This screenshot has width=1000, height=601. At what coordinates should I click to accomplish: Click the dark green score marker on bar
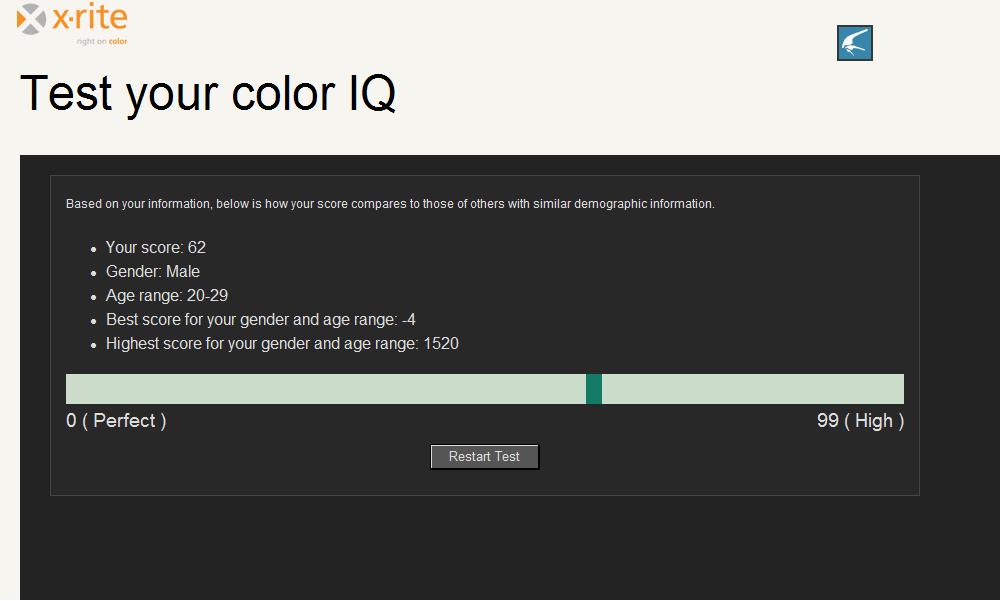594,389
